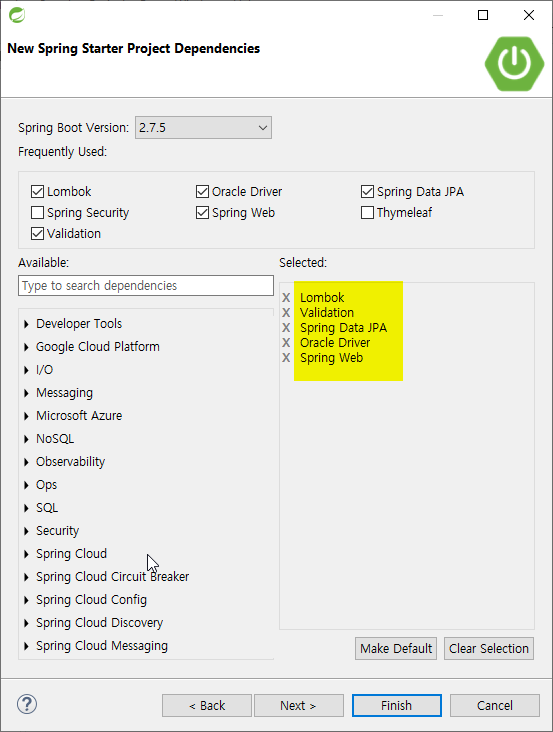Expand the Spring Cloud Discovery category
This screenshot has height=732, width=553.
coord(27,623)
